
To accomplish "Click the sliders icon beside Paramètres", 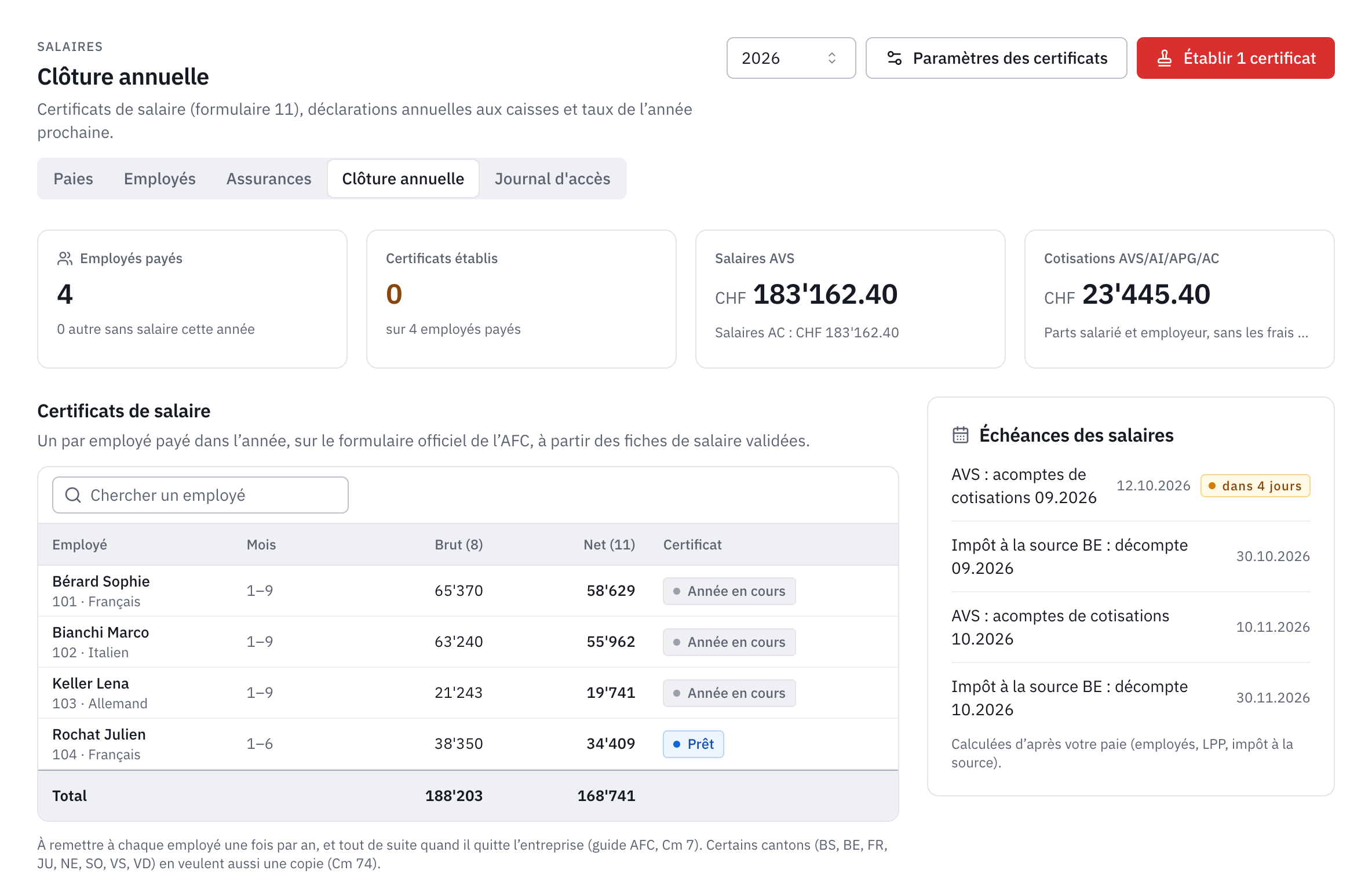I will click(895, 58).
